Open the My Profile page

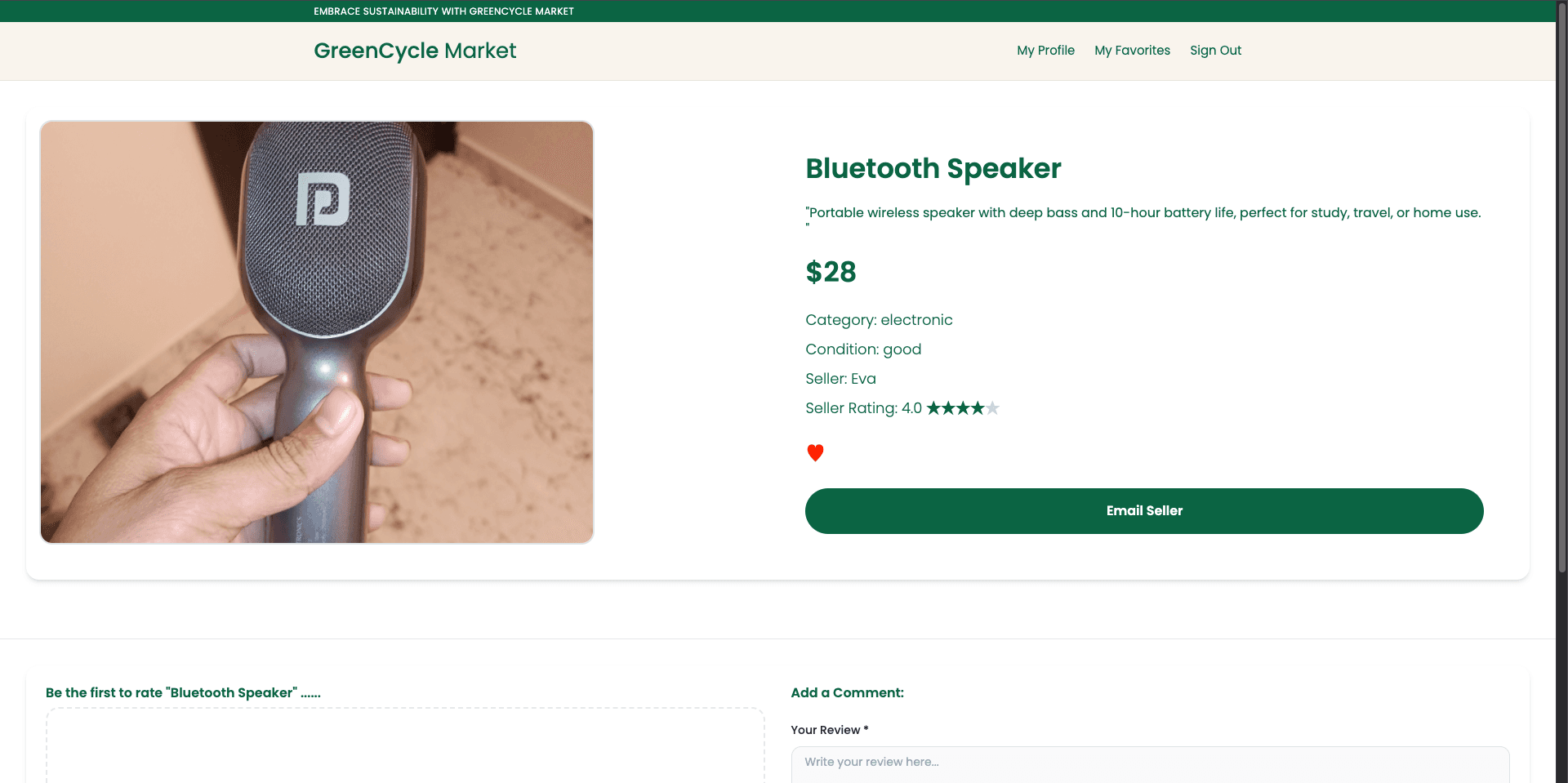tap(1045, 51)
